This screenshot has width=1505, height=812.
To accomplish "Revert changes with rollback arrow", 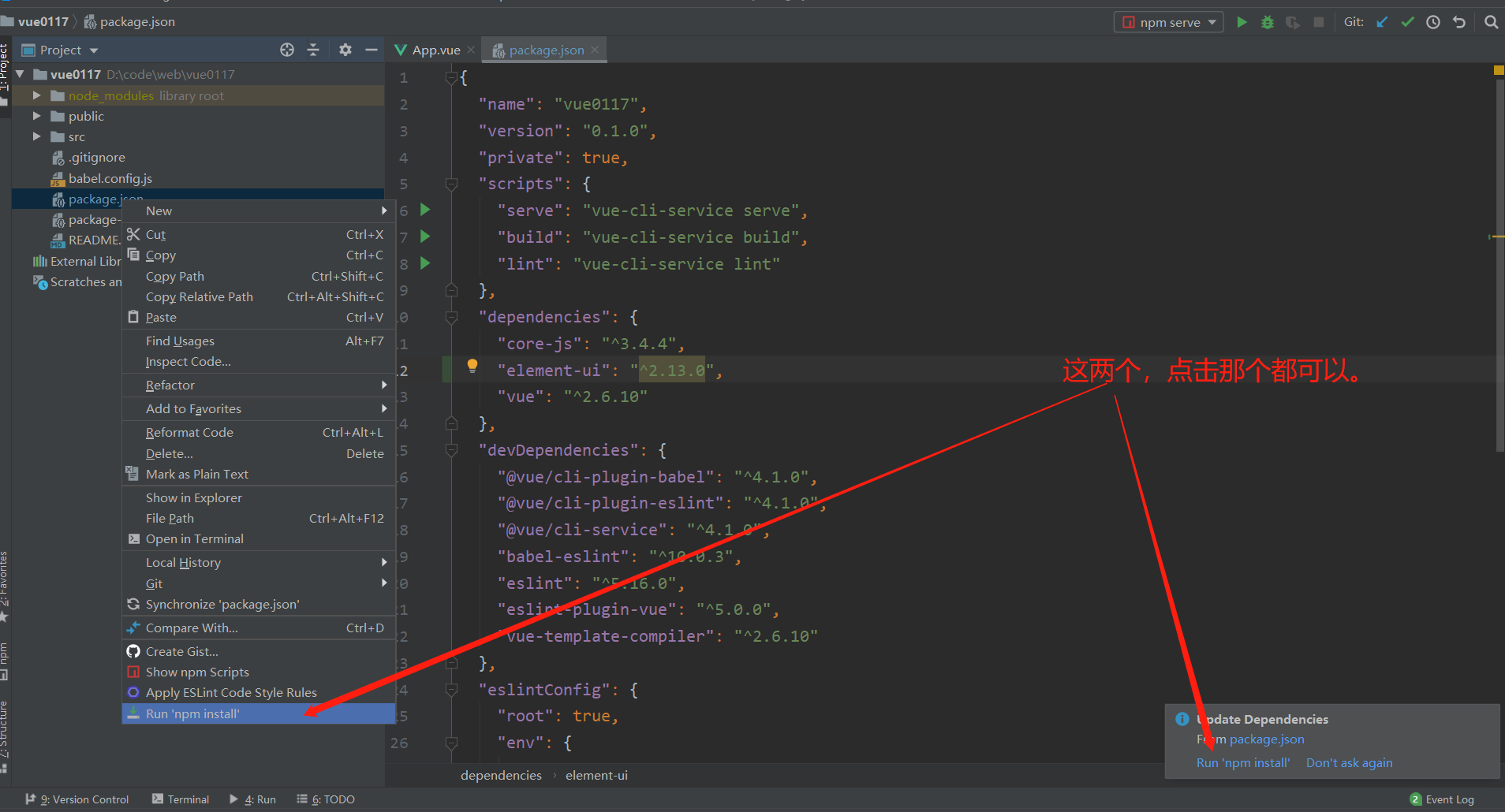I will pyautogui.click(x=1459, y=22).
